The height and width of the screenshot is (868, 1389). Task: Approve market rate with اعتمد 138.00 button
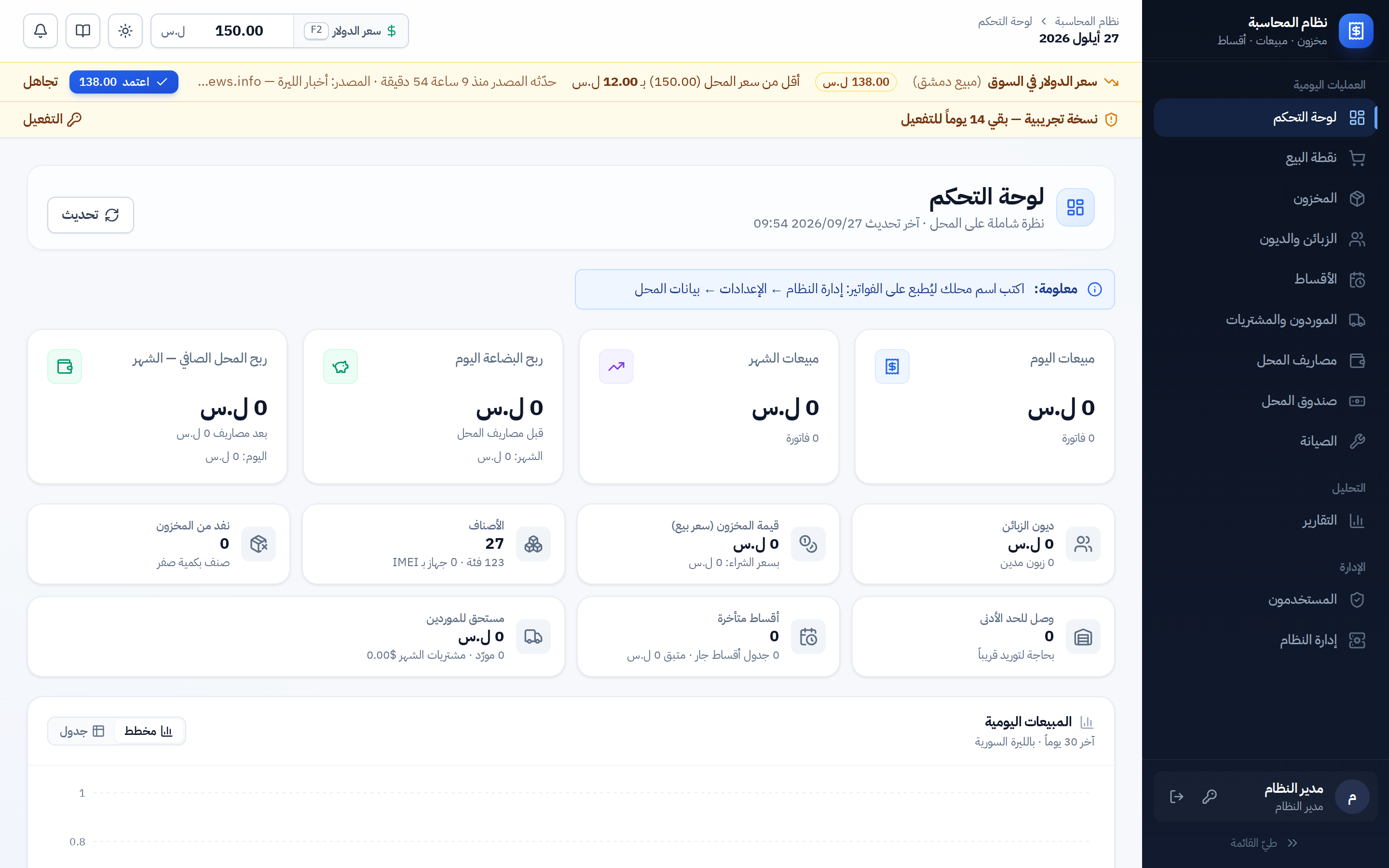pyautogui.click(x=123, y=81)
